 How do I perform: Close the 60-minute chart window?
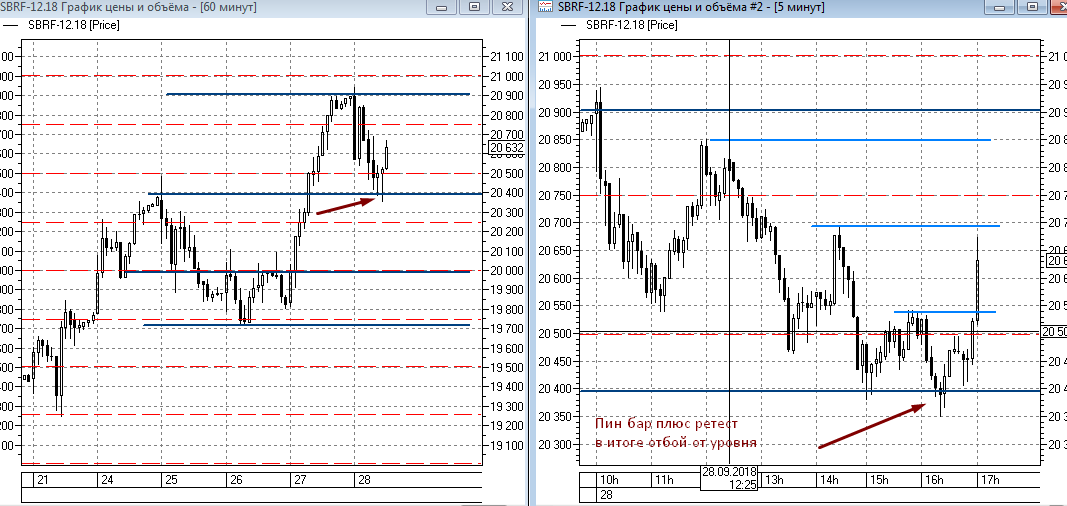(507, 7)
